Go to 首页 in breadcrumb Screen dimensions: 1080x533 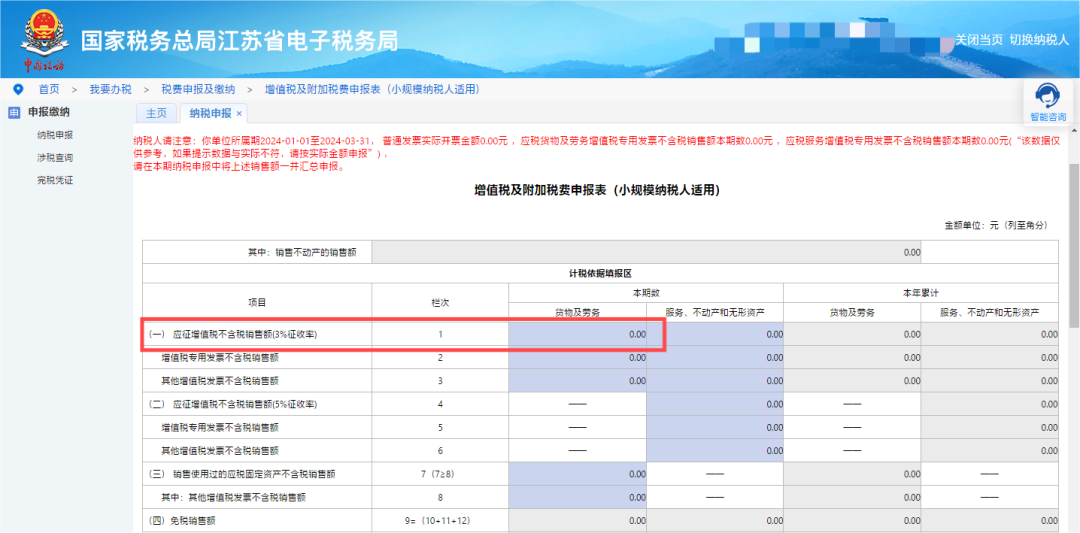[49, 90]
